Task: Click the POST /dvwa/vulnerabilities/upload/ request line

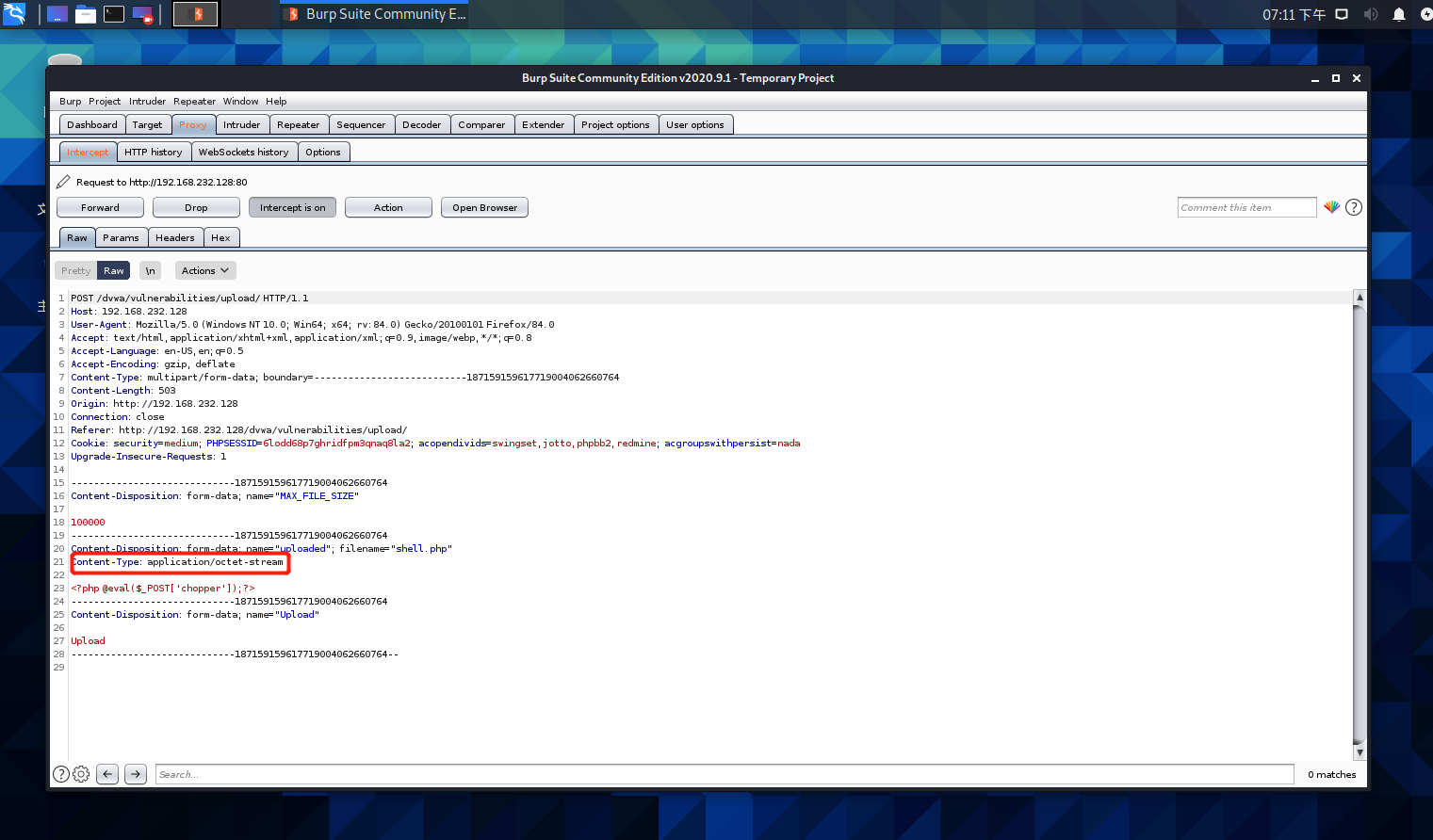Action: pyautogui.click(x=189, y=298)
